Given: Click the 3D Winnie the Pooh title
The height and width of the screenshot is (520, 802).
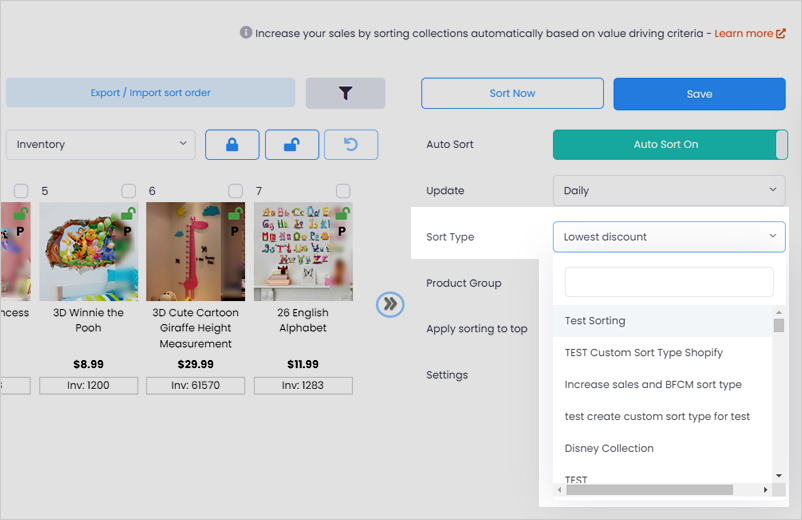Looking at the screenshot, I should click(x=88, y=320).
